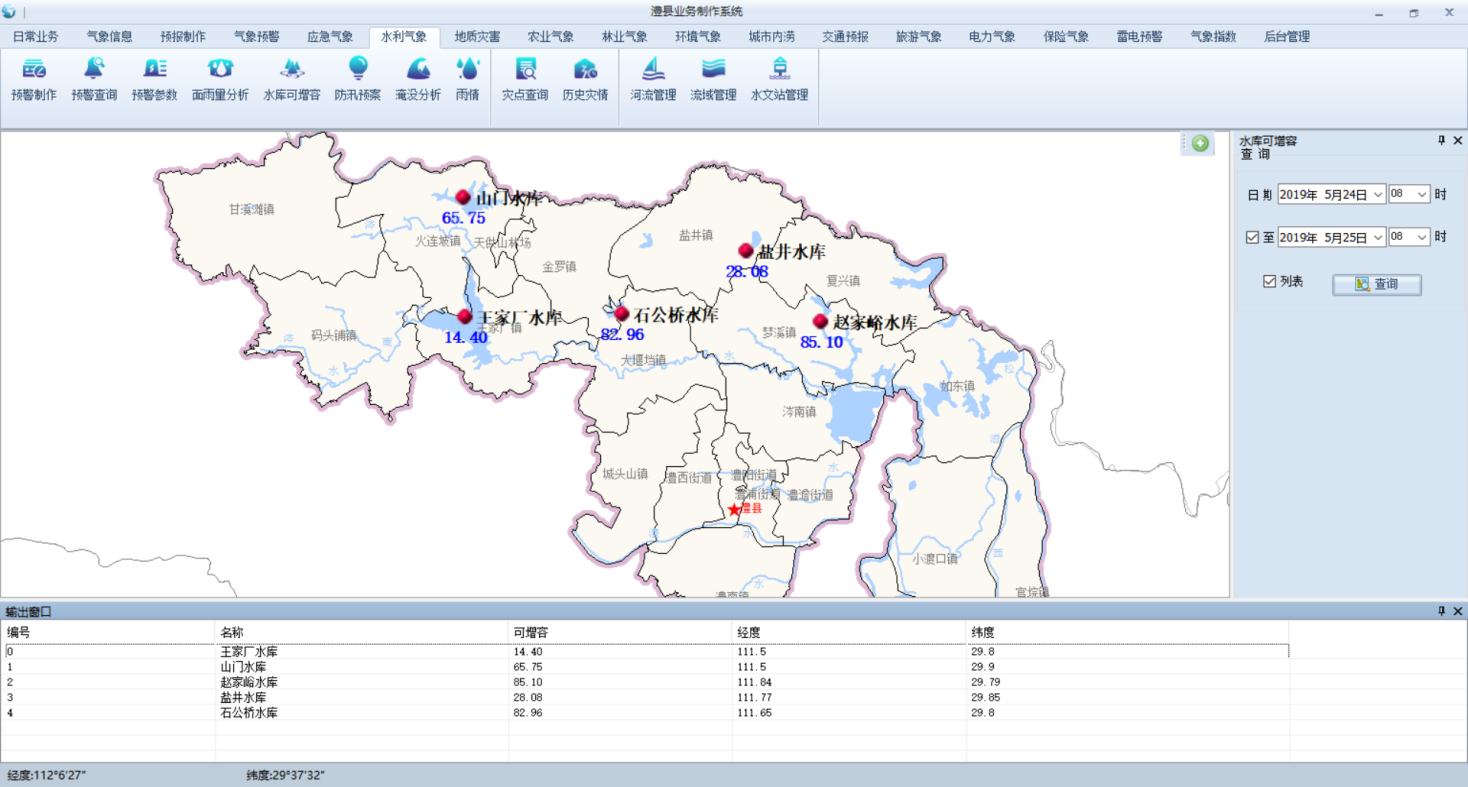Click the green plus button on map
This screenshot has height=787, width=1468.
pyautogui.click(x=1200, y=143)
